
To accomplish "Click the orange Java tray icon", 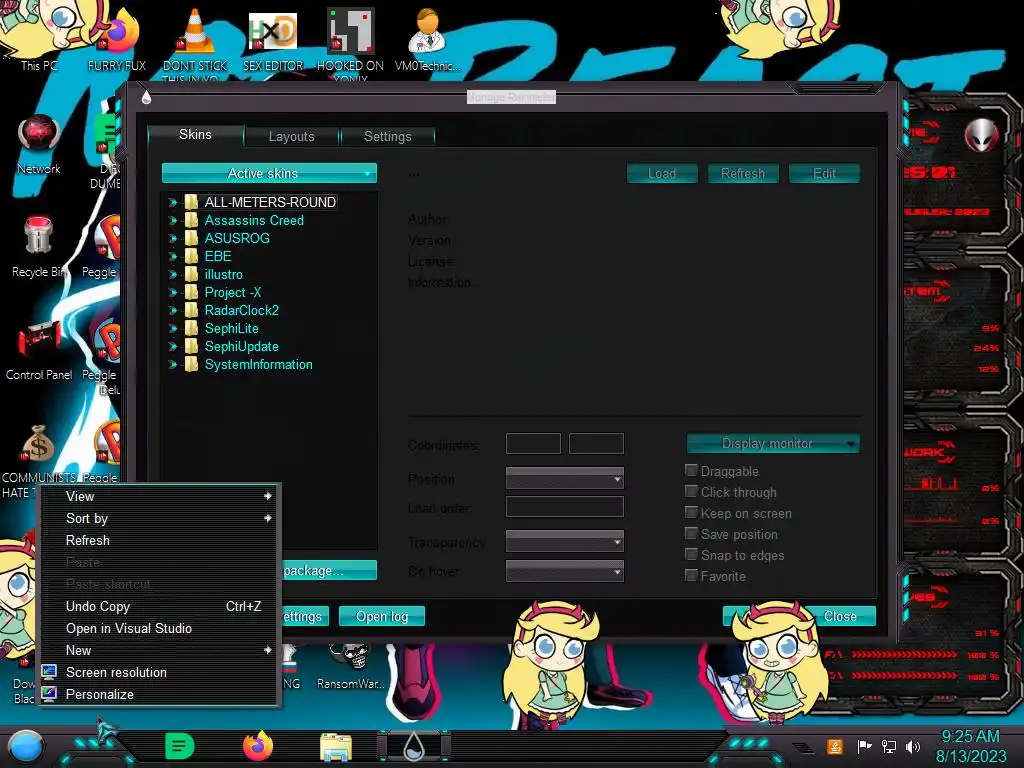I will tap(834, 746).
